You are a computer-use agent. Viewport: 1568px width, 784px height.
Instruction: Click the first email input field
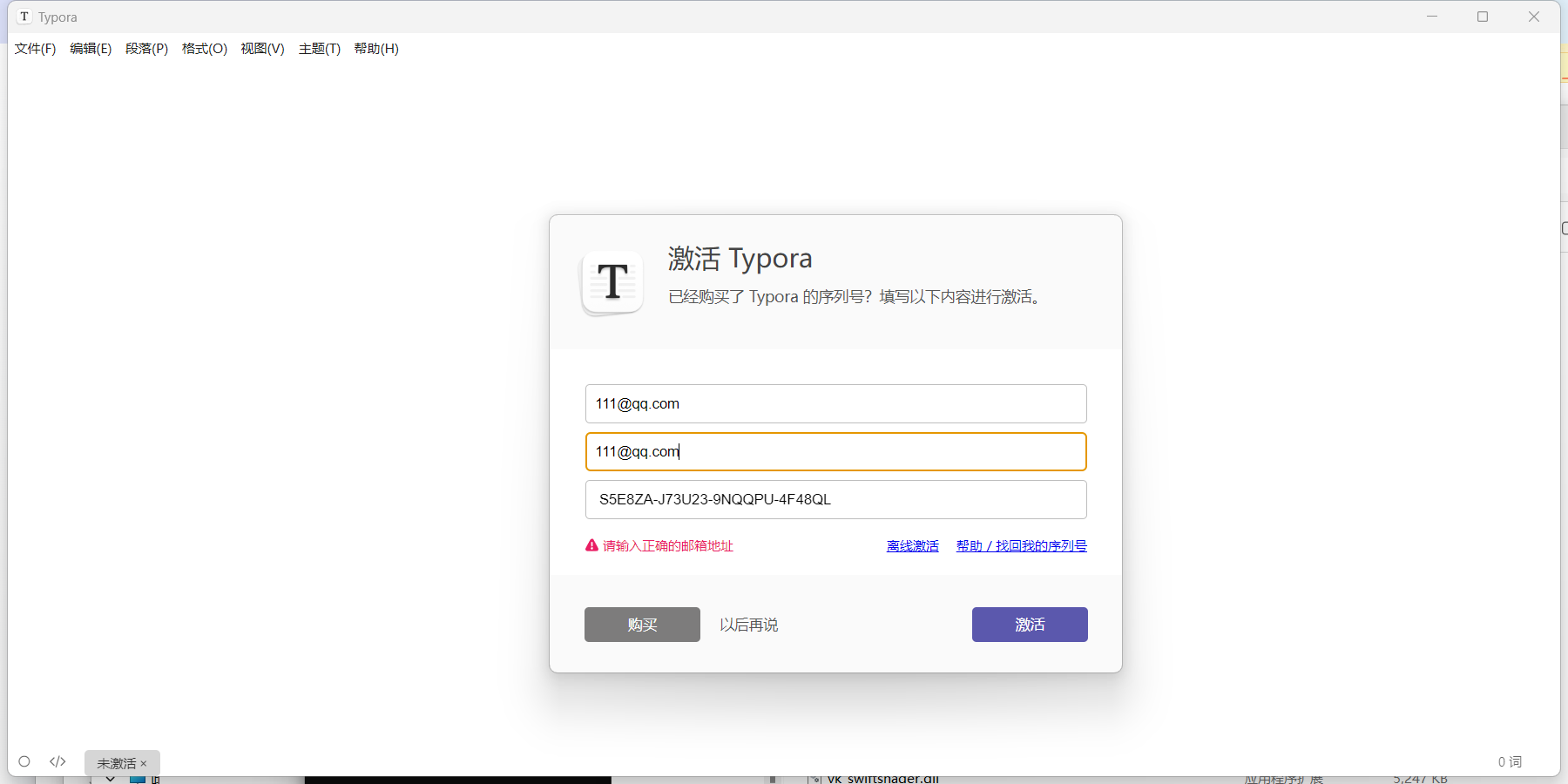[x=835, y=403]
